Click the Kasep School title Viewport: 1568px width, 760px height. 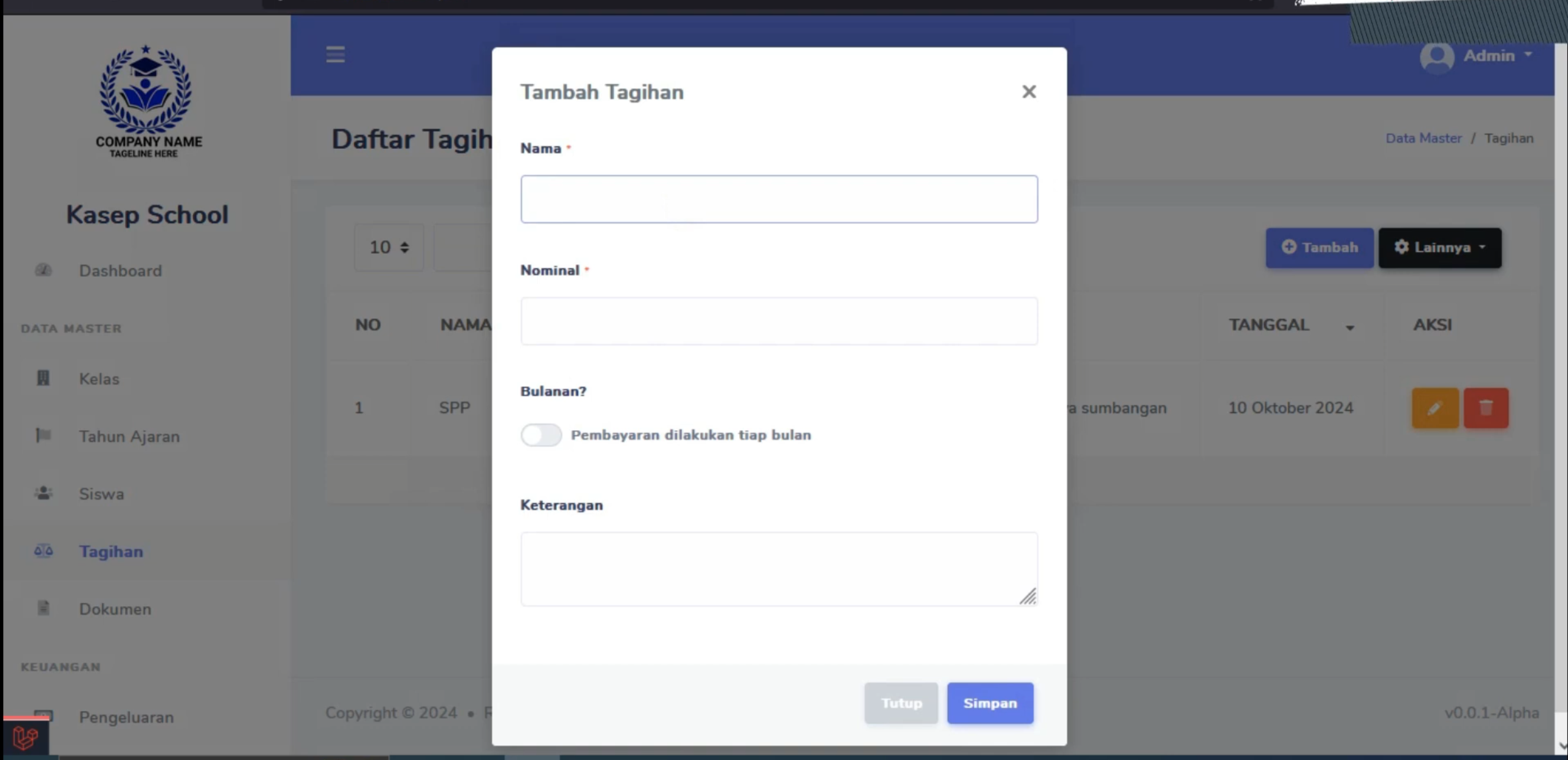tap(147, 215)
